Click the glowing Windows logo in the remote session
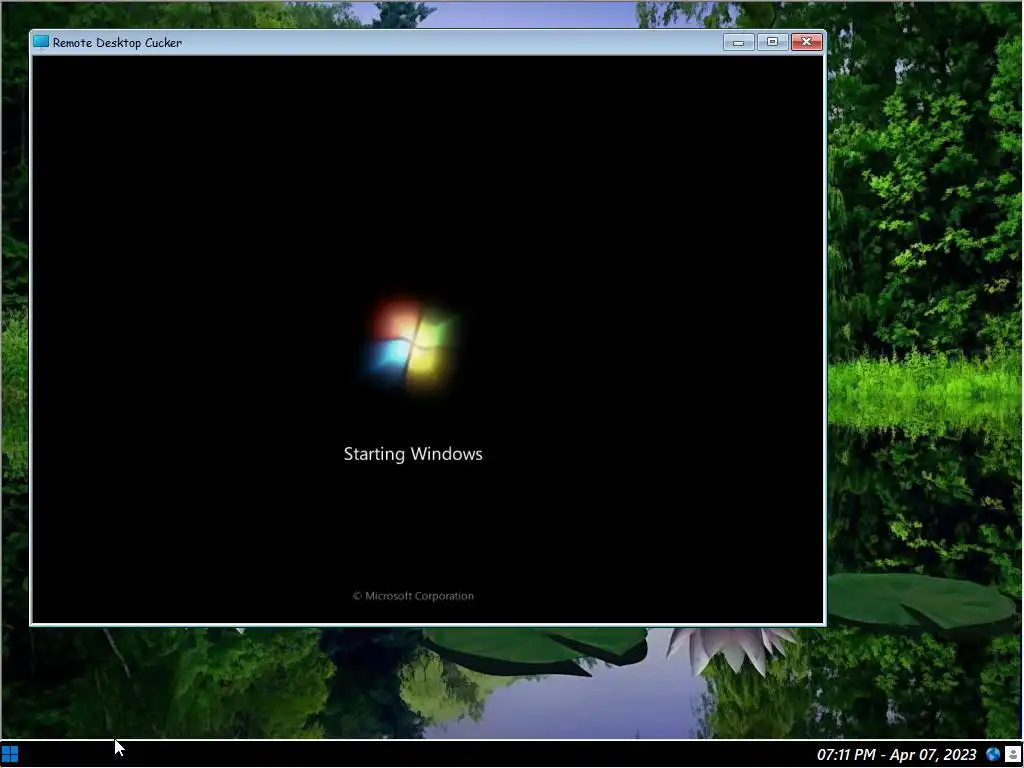Image resolution: width=1024 pixels, height=768 pixels. tap(411, 344)
